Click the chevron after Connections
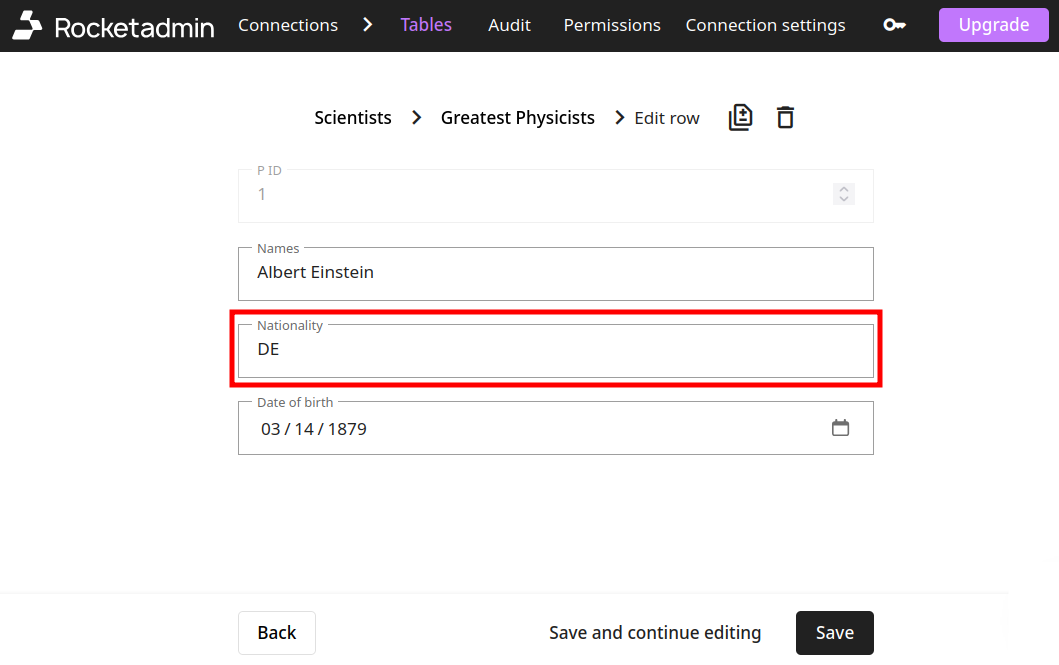 [x=368, y=25]
